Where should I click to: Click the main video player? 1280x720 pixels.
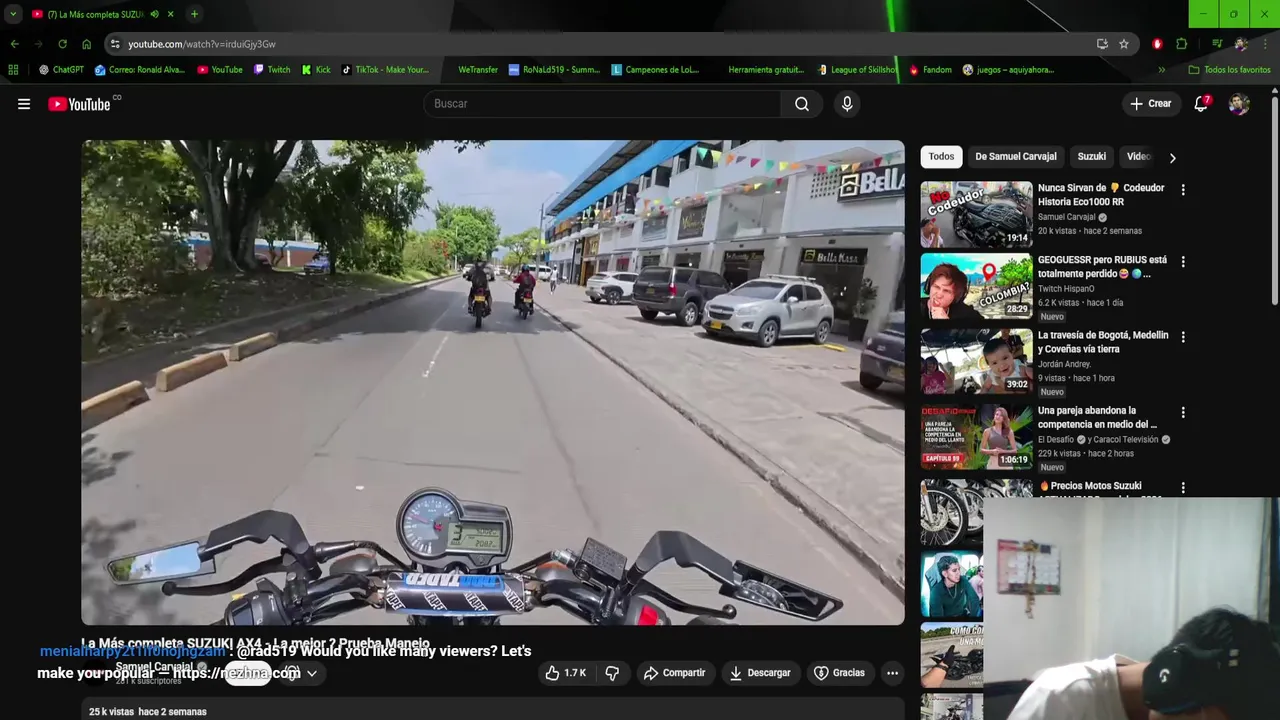point(493,382)
